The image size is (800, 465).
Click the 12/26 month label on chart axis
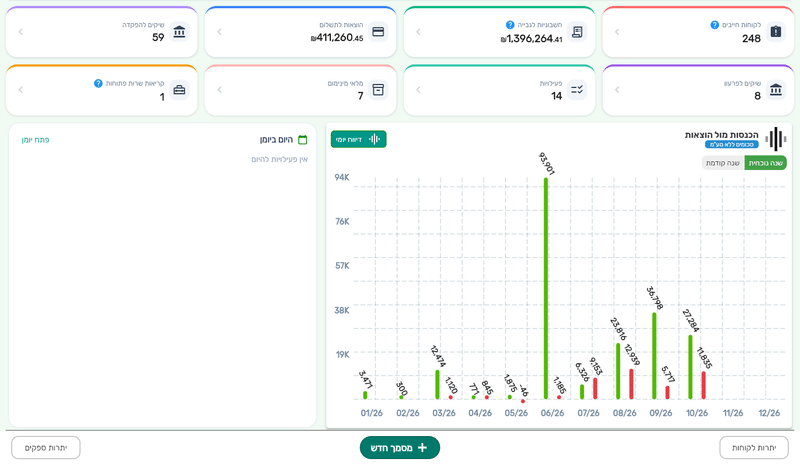pos(769,413)
